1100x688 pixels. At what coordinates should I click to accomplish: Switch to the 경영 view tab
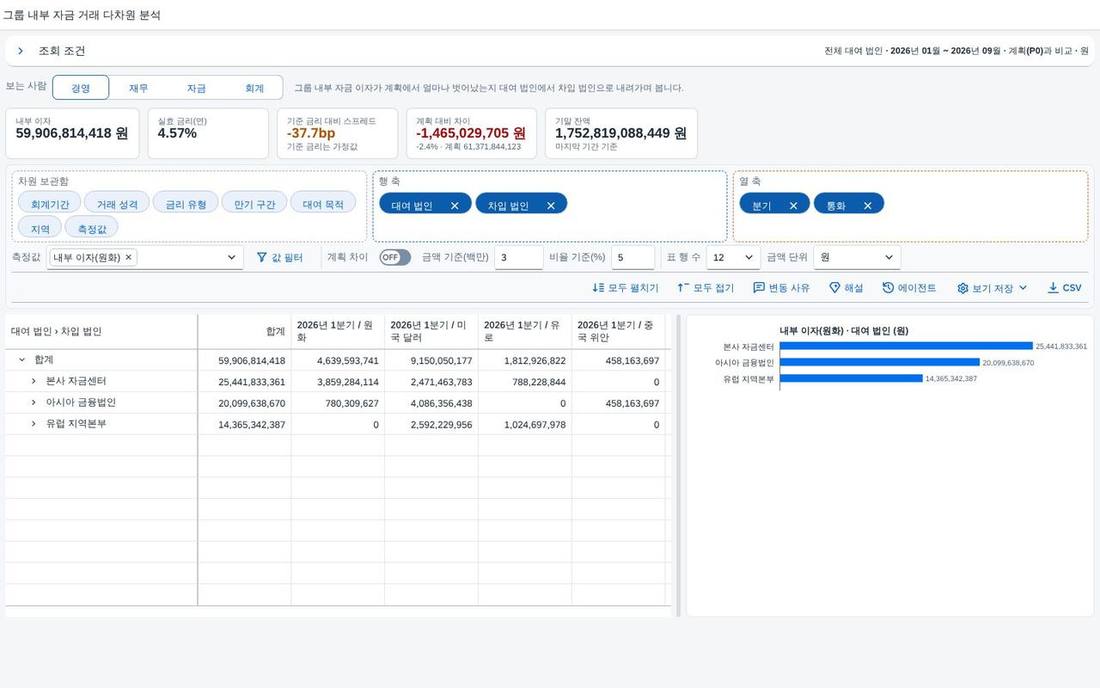click(81, 88)
